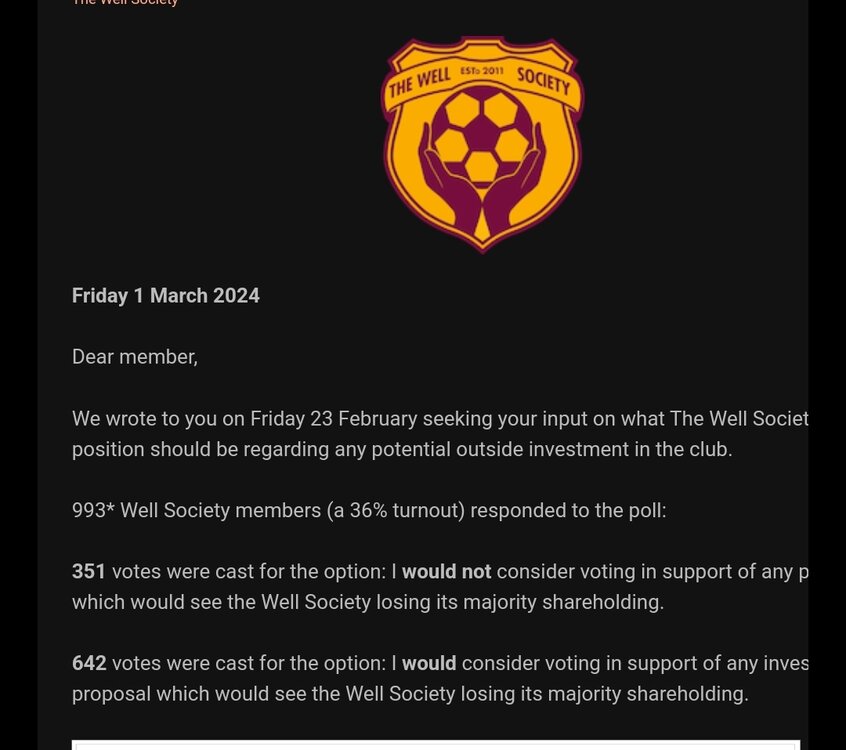The image size is (846, 750).
Task: Open The Well Society sender link at top
Action: [125, 3]
